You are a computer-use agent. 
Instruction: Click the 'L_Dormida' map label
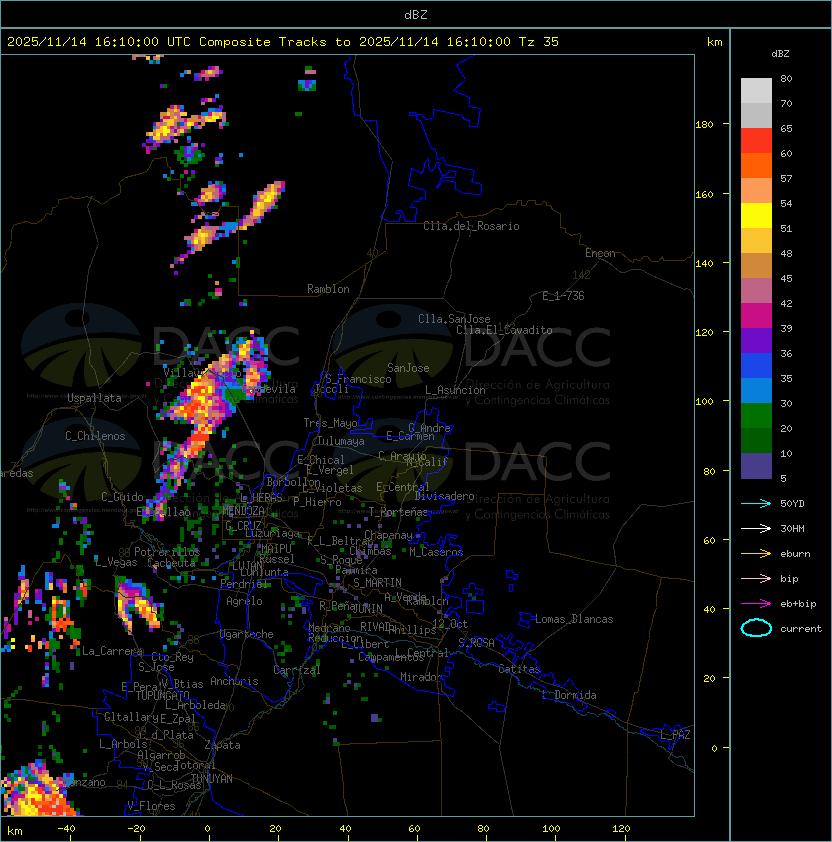pos(569,695)
